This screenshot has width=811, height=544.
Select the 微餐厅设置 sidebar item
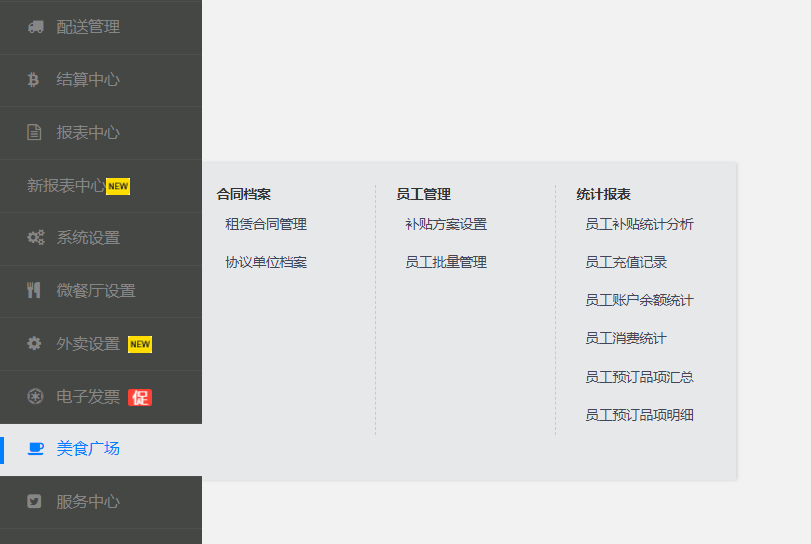[x=101, y=291]
